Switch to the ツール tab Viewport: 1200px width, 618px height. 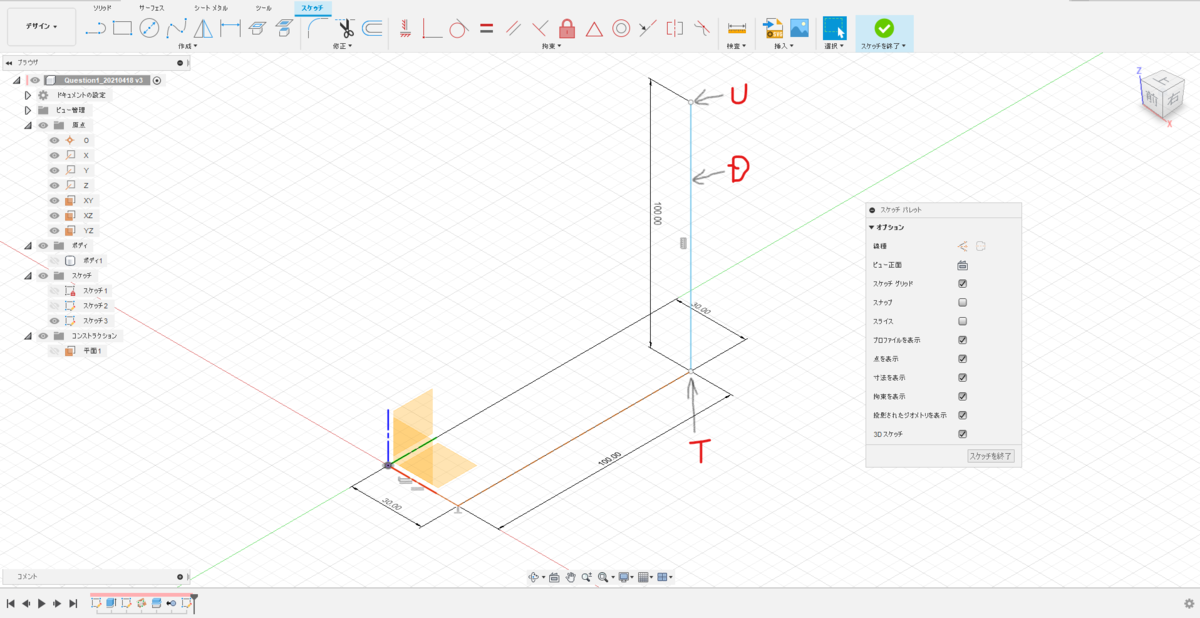(263, 7)
